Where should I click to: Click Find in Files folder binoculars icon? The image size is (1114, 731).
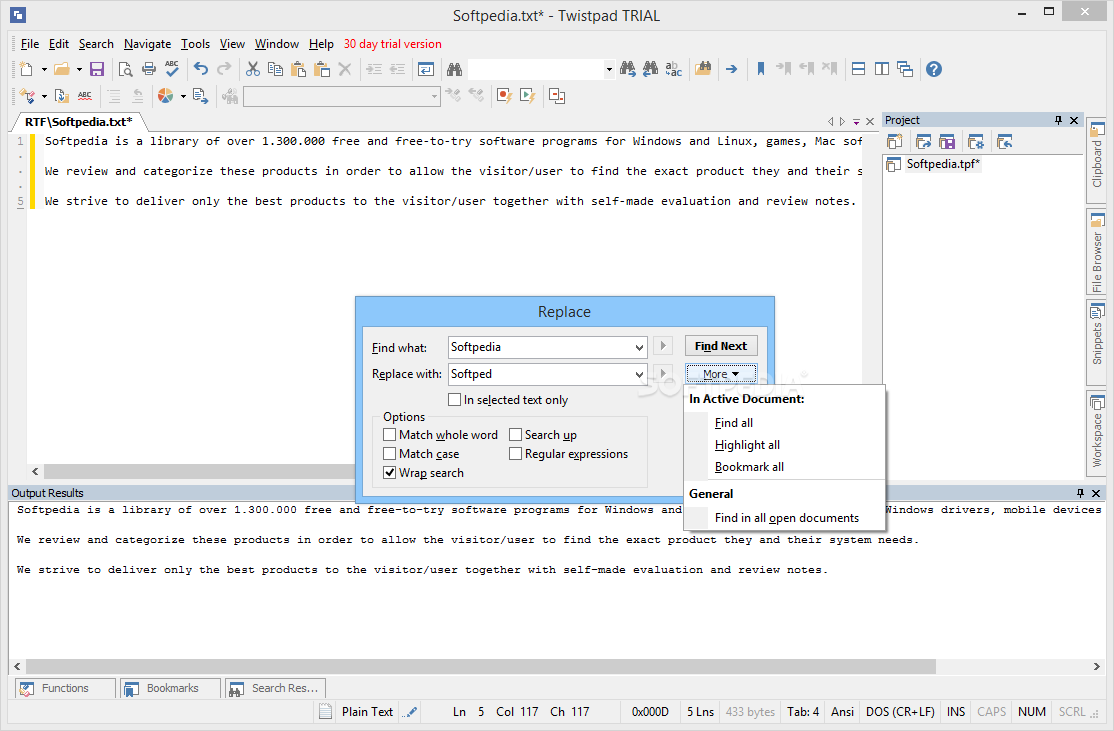coord(703,69)
